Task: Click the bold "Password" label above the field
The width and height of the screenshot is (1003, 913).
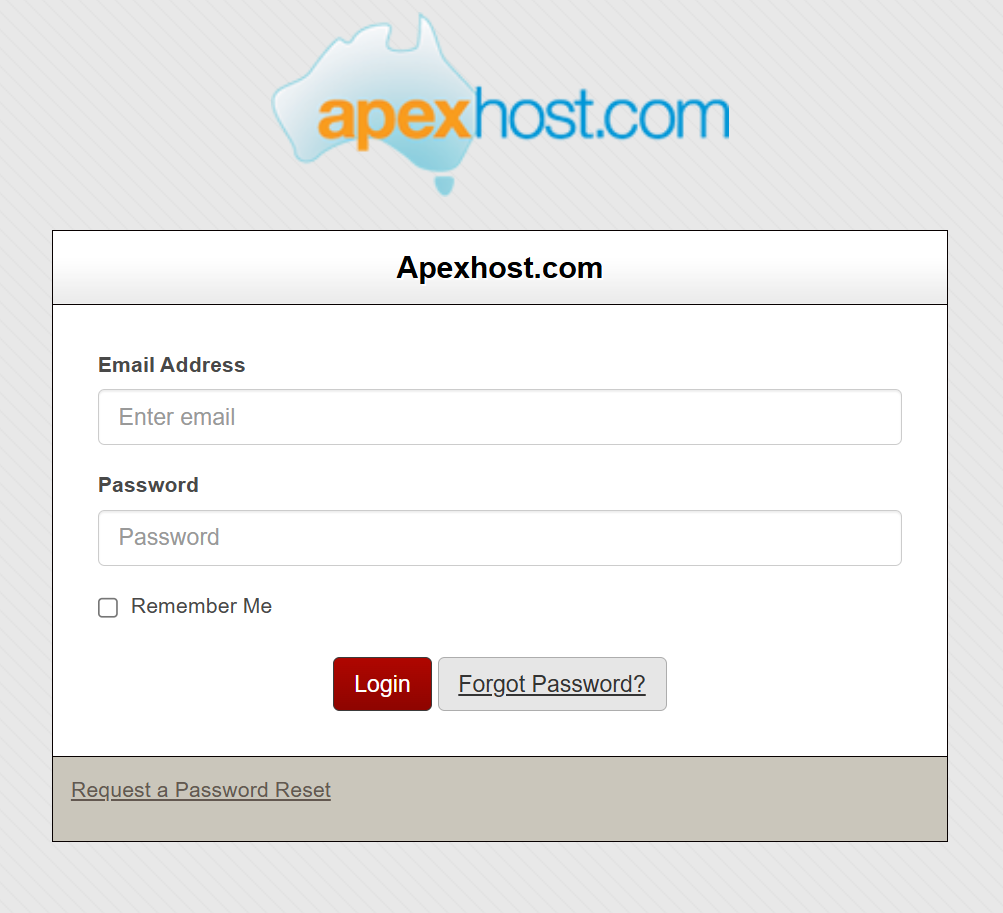Action: pos(148,485)
